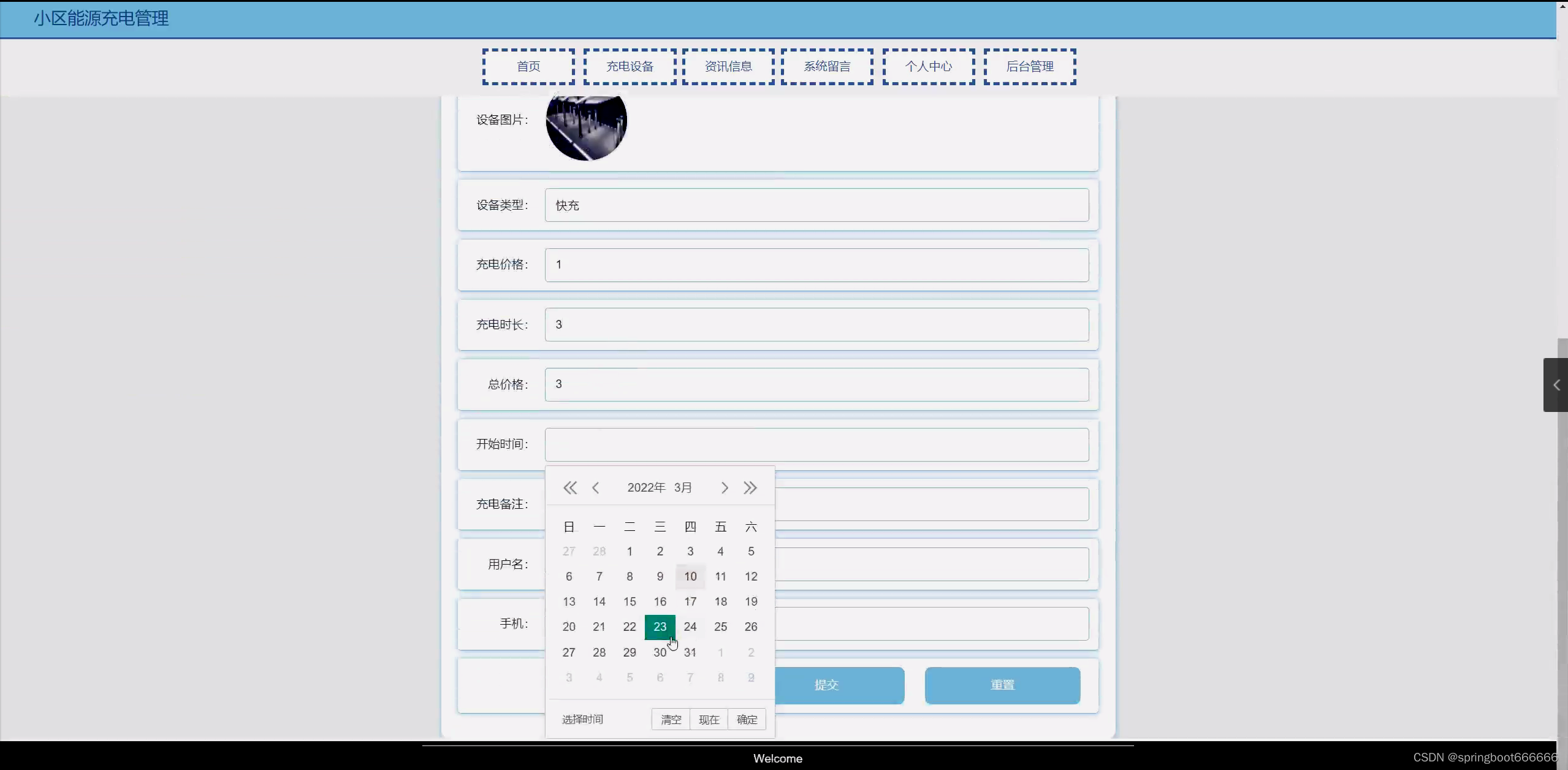The height and width of the screenshot is (770, 1568).
Task: Open 资讯信息 navigation item
Action: pos(728,67)
